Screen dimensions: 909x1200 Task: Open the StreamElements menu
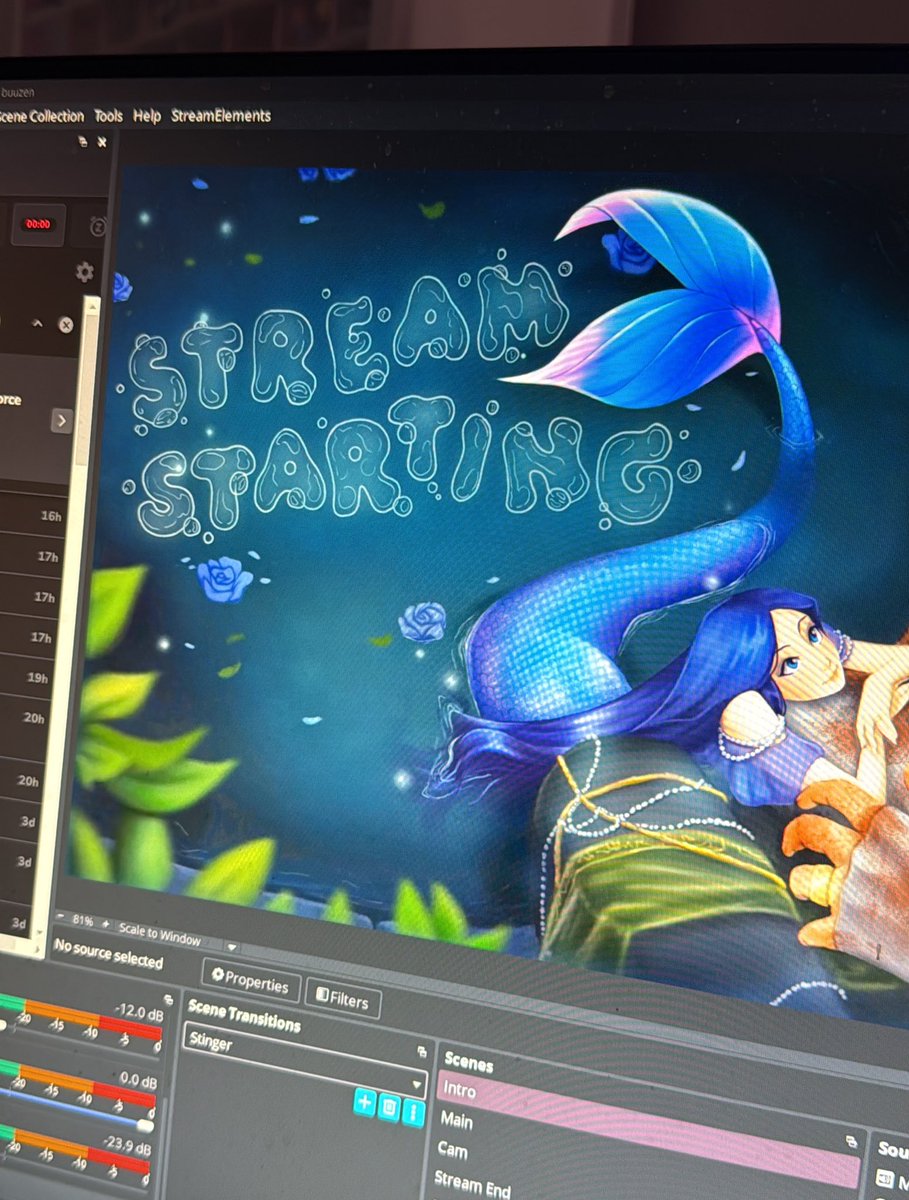coord(222,116)
